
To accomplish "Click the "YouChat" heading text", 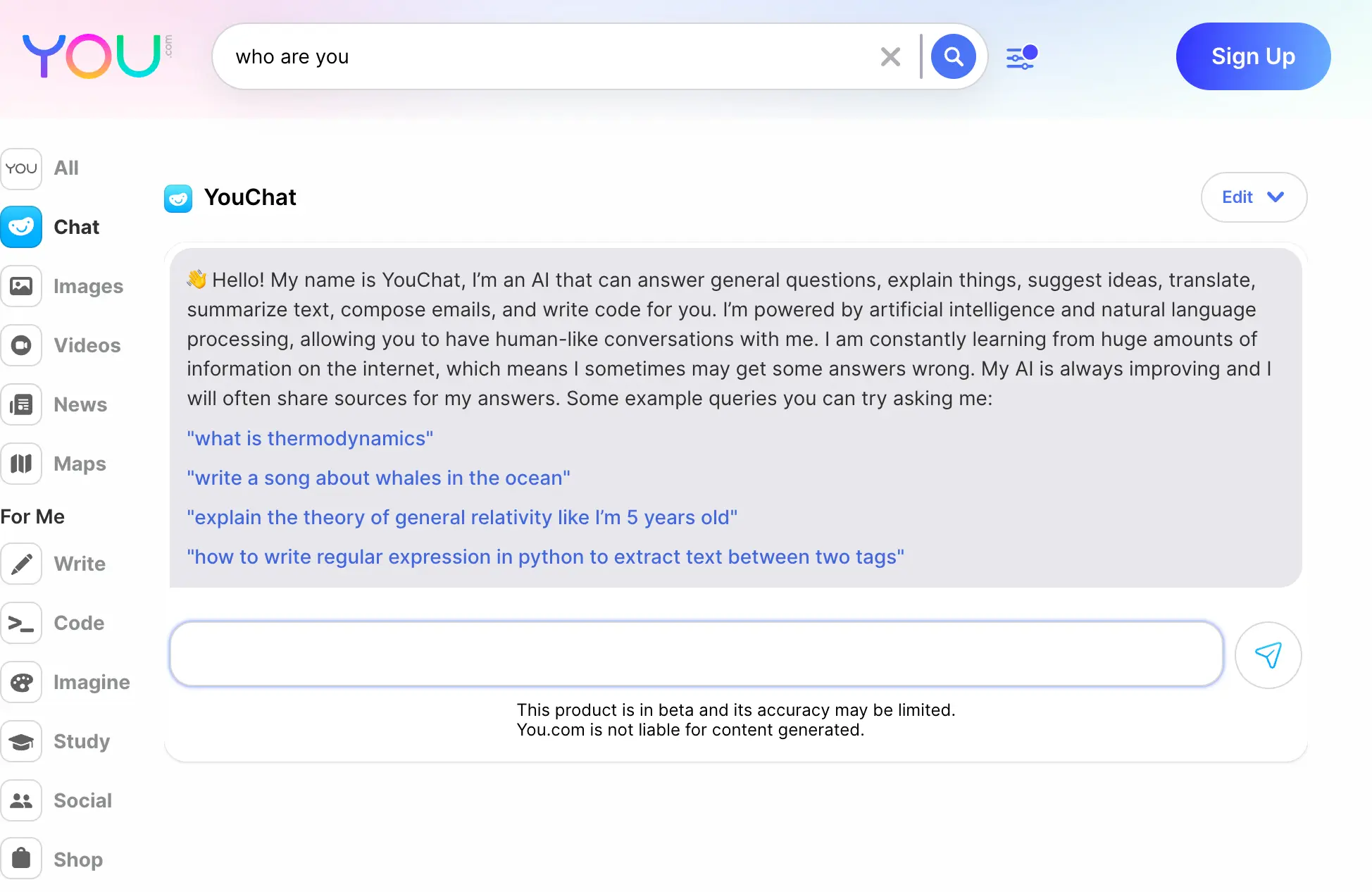I will click(250, 197).
